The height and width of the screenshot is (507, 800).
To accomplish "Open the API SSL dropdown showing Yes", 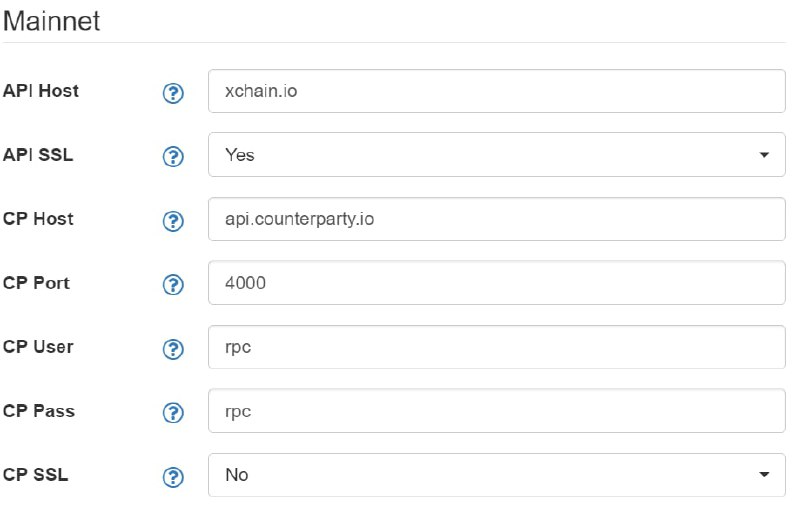I will (x=496, y=155).
